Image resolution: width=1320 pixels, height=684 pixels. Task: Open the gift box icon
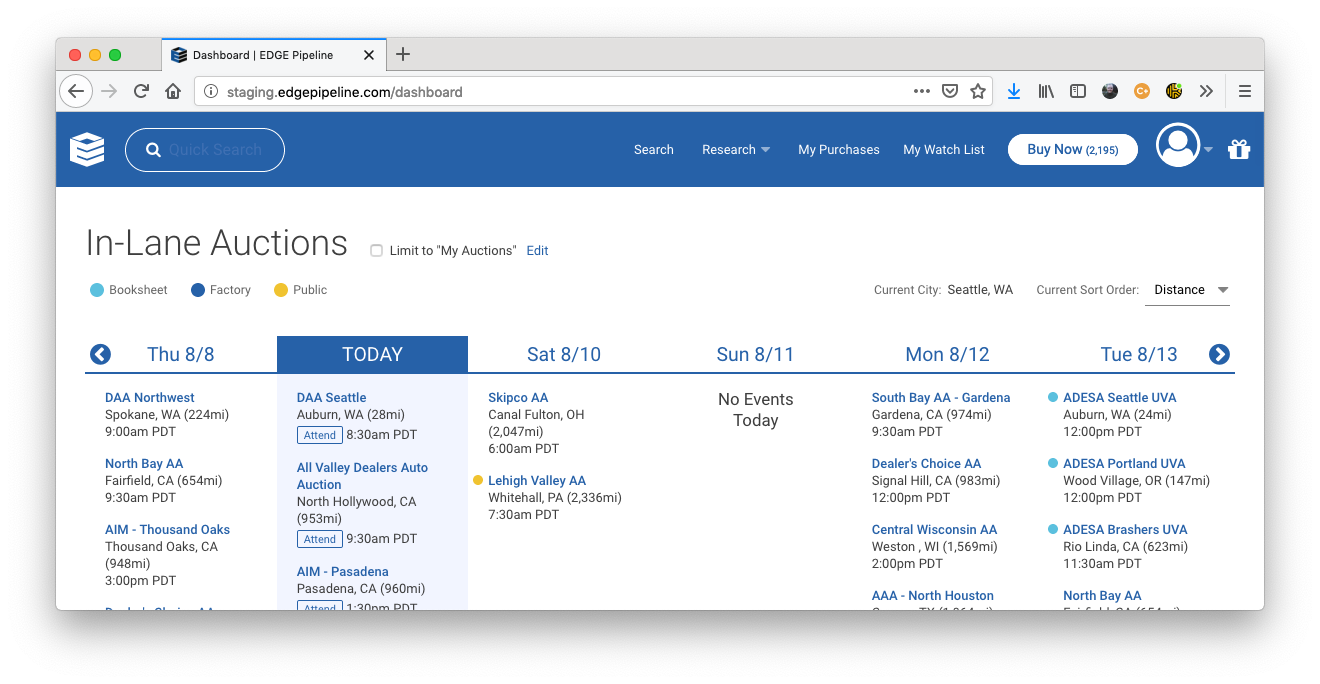pos(1239,150)
